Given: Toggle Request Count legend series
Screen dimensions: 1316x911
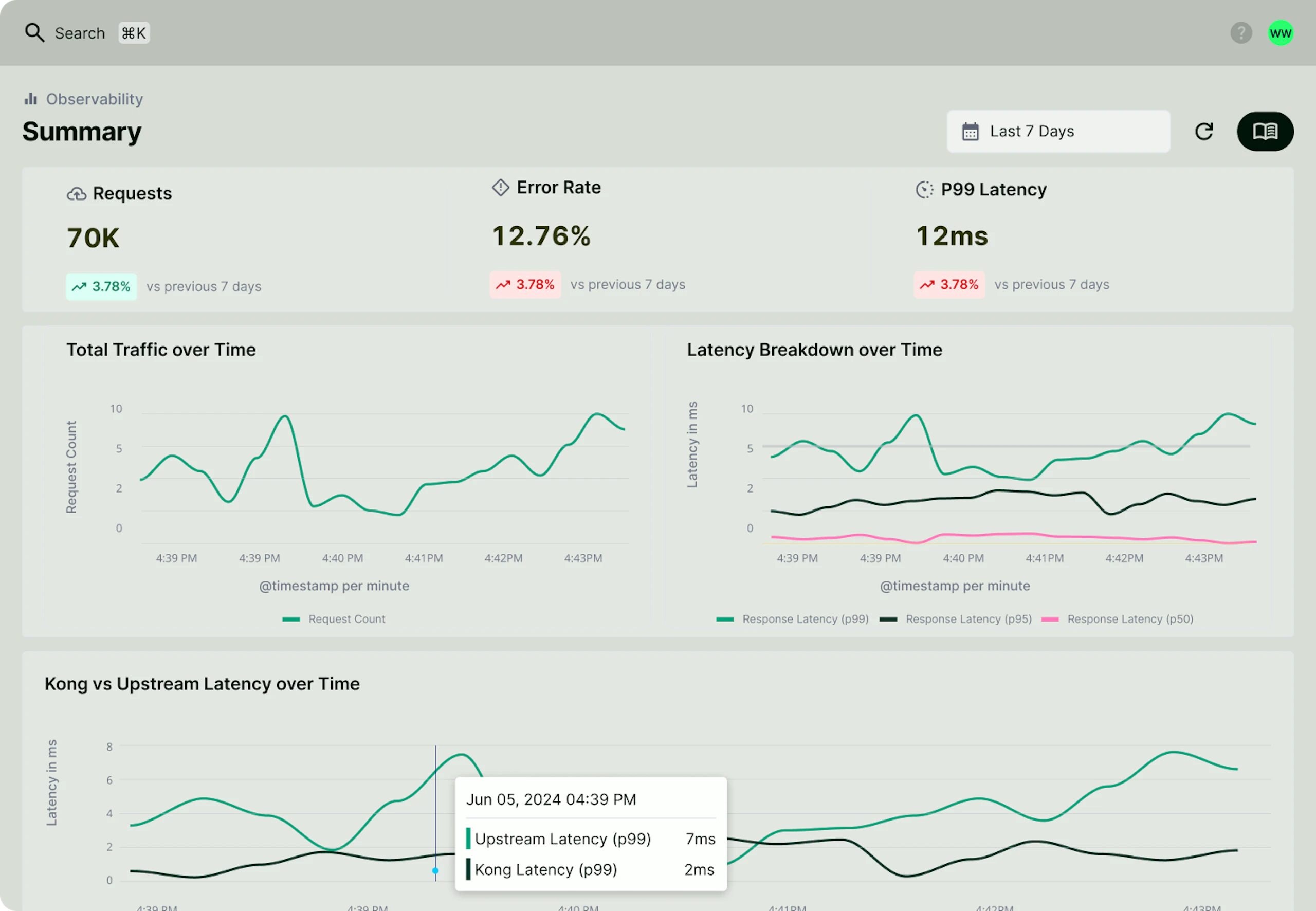Looking at the screenshot, I should coord(346,620).
